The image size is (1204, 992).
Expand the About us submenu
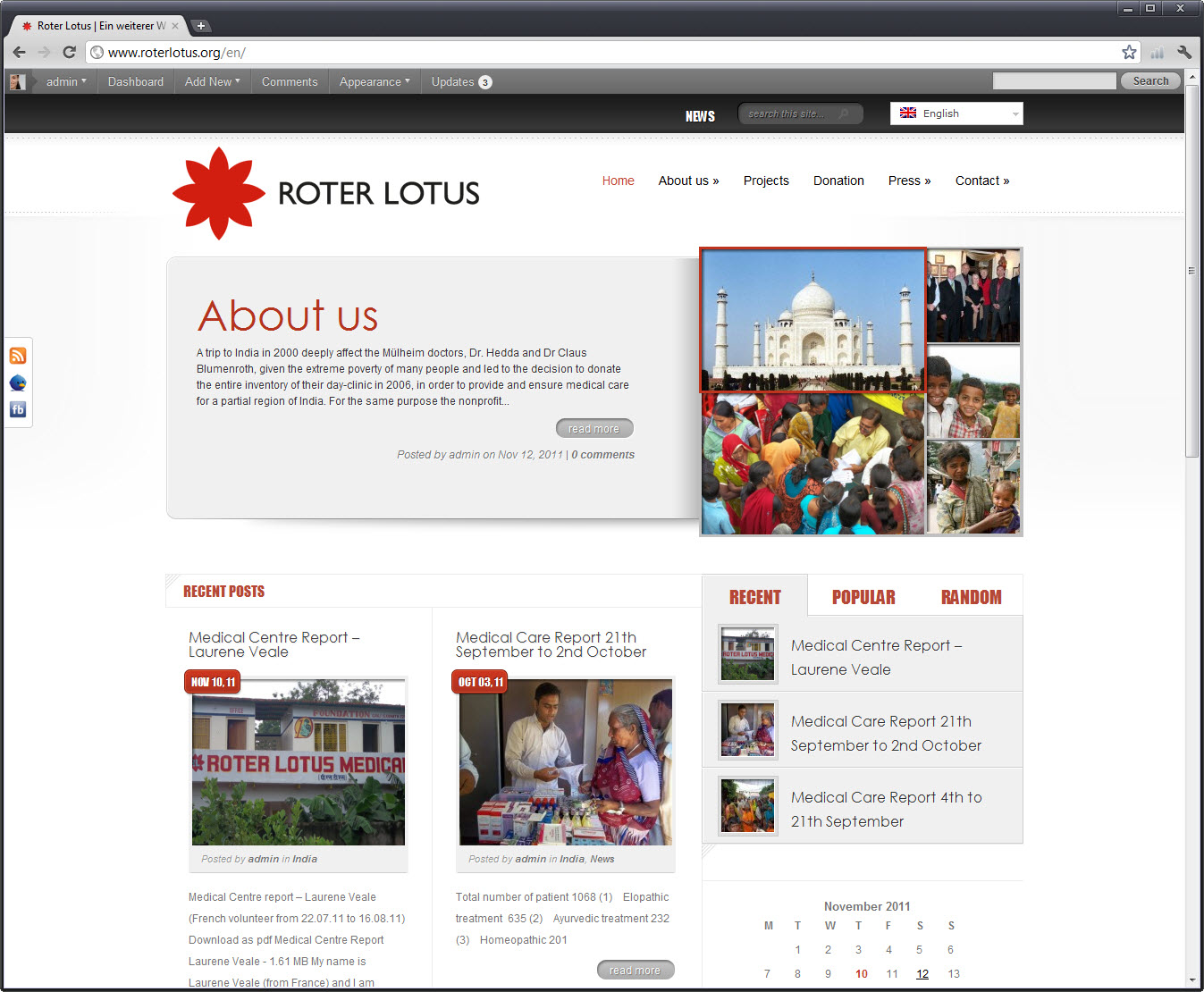(x=688, y=181)
